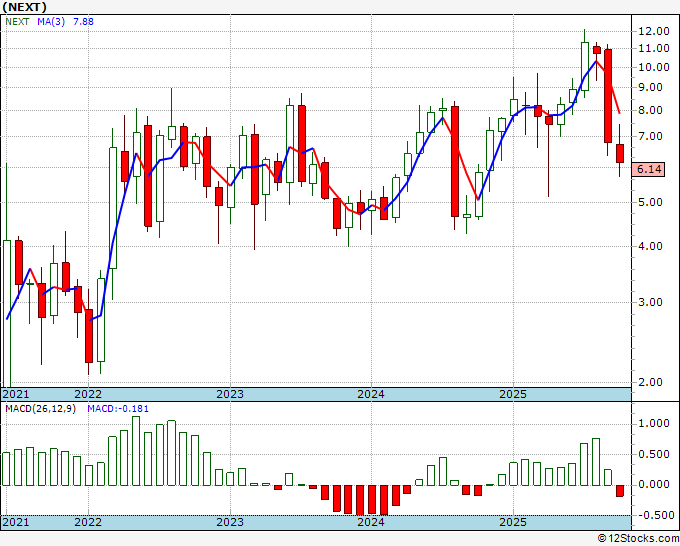The image size is (680, 546).
Task: Click the MACD(26,12,9) indicator label
Action: pyautogui.click(x=40, y=409)
